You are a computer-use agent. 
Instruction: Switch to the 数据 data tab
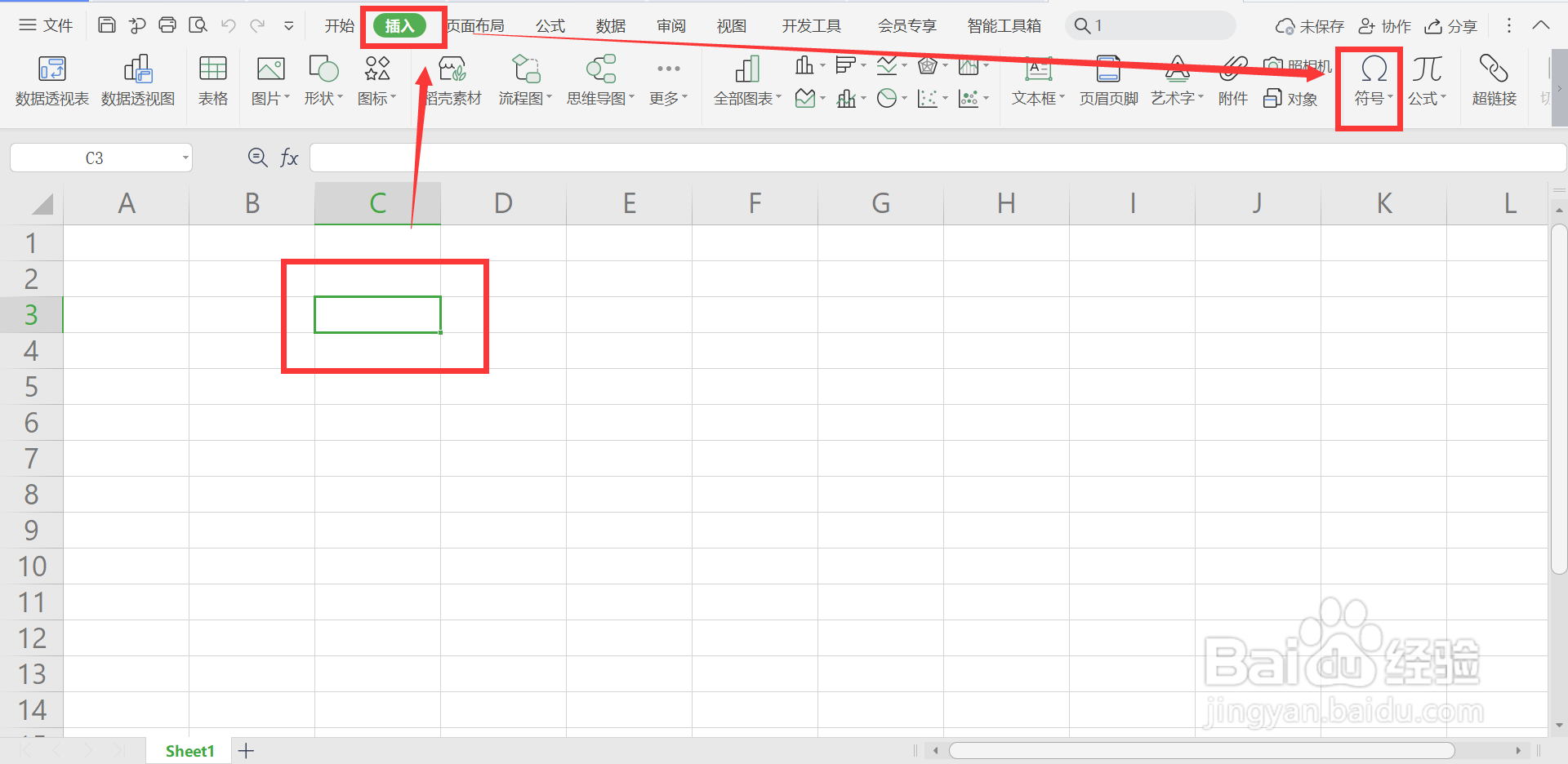[x=611, y=26]
